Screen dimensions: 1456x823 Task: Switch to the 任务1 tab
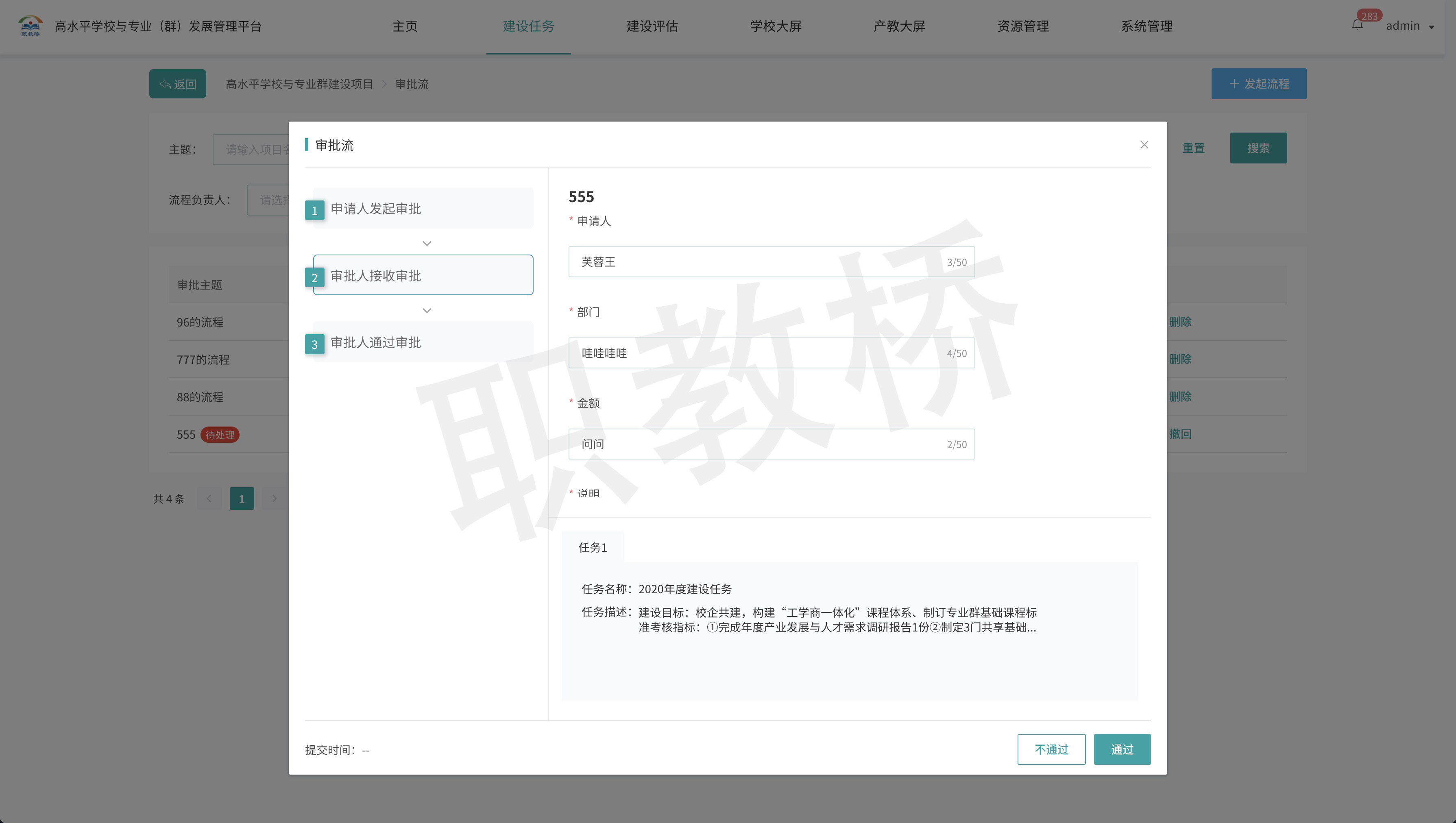[592, 547]
